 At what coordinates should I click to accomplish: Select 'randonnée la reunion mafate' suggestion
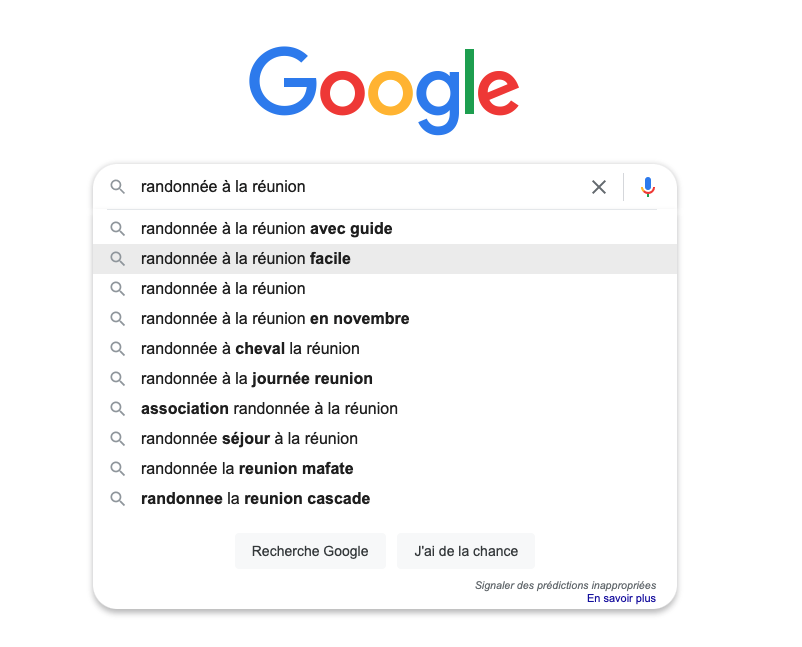pyautogui.click(x=385, y=468)
